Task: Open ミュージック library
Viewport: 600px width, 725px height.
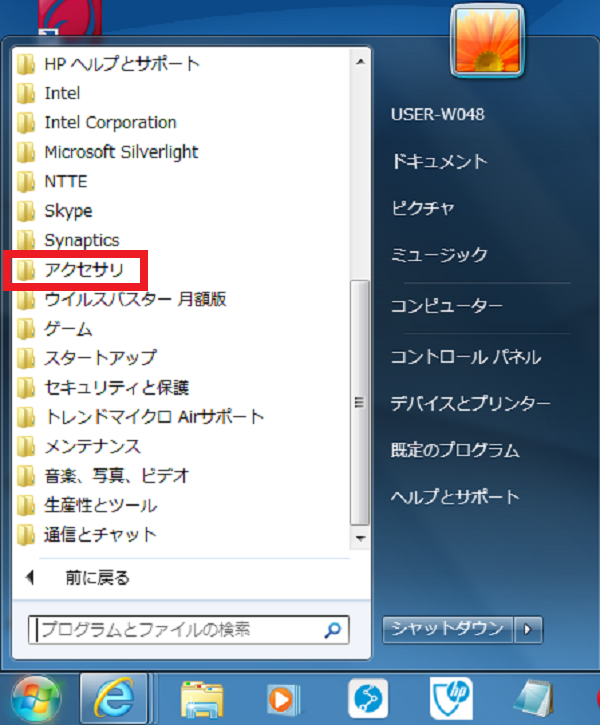Action: point(439,255)
